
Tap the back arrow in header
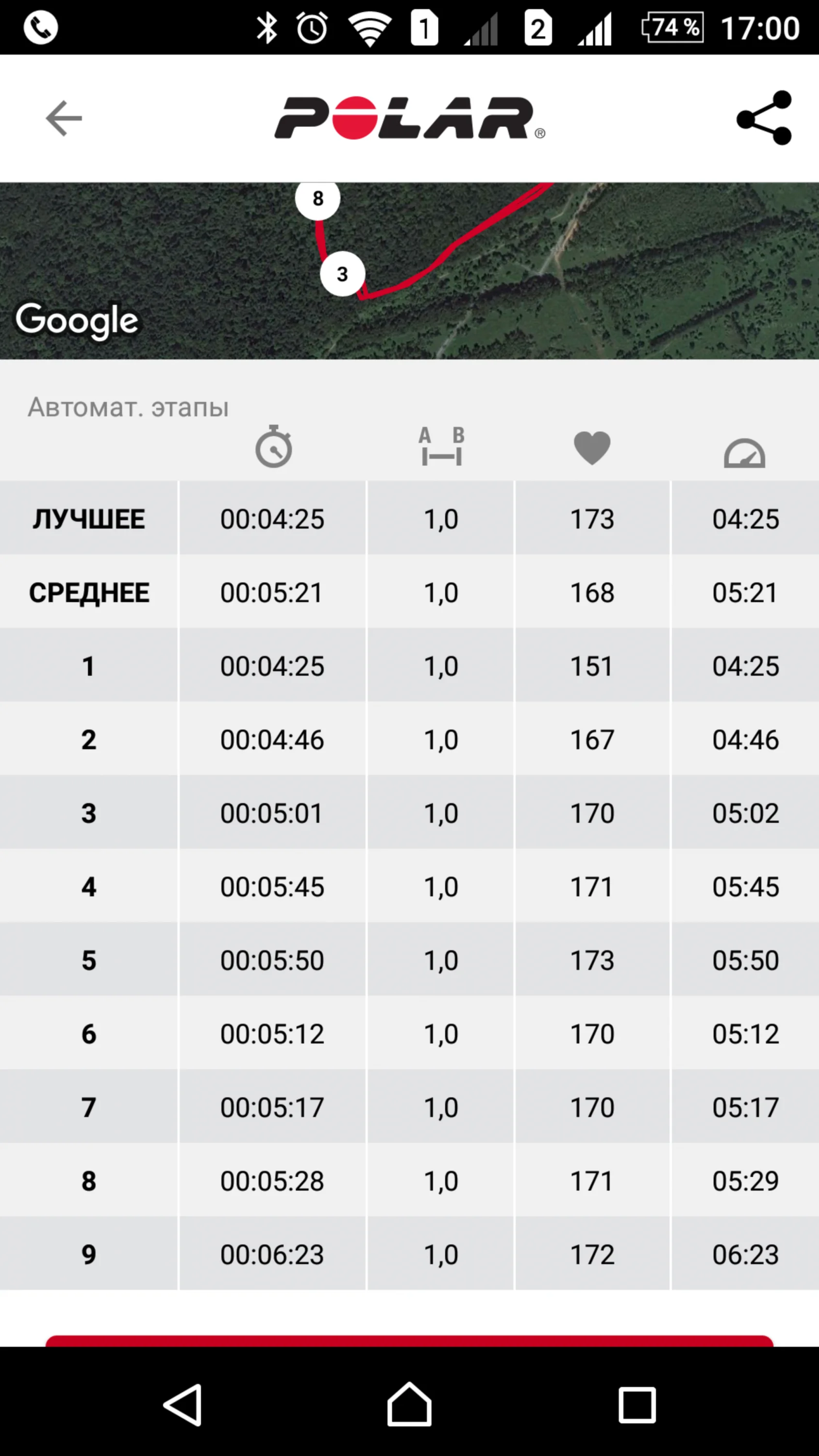pos(63,119)
